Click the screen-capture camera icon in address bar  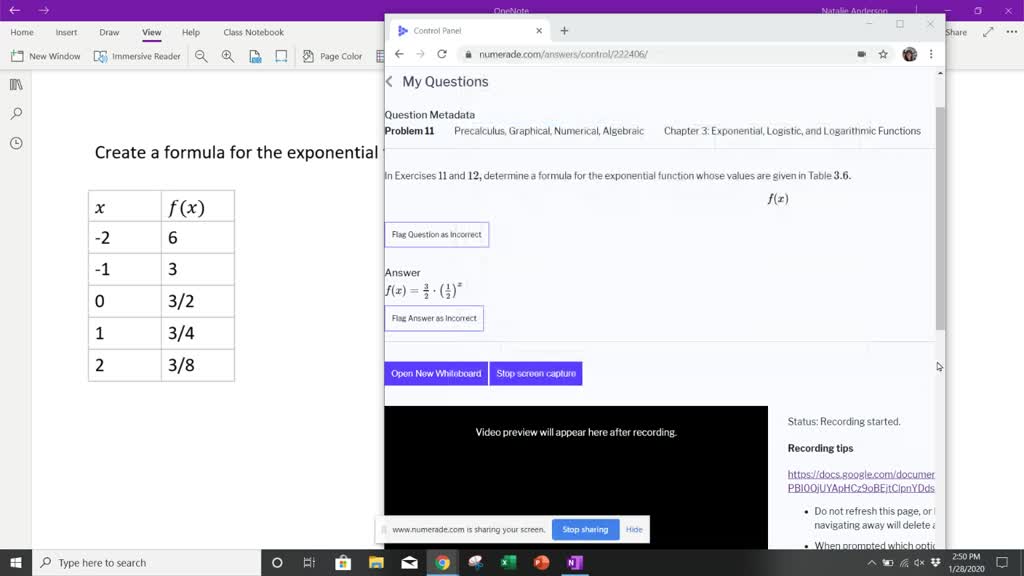pos(861,54)
